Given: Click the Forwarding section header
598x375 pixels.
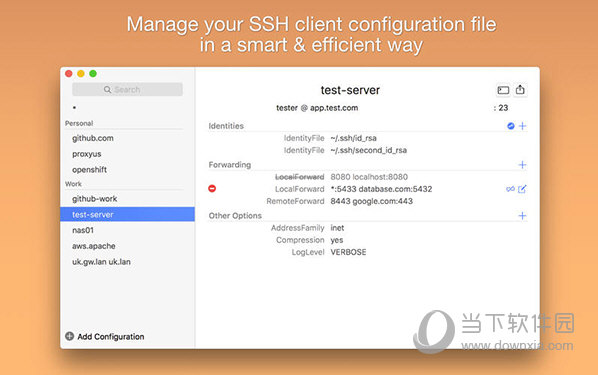Looking at the screenshot, I should (230, 165).
